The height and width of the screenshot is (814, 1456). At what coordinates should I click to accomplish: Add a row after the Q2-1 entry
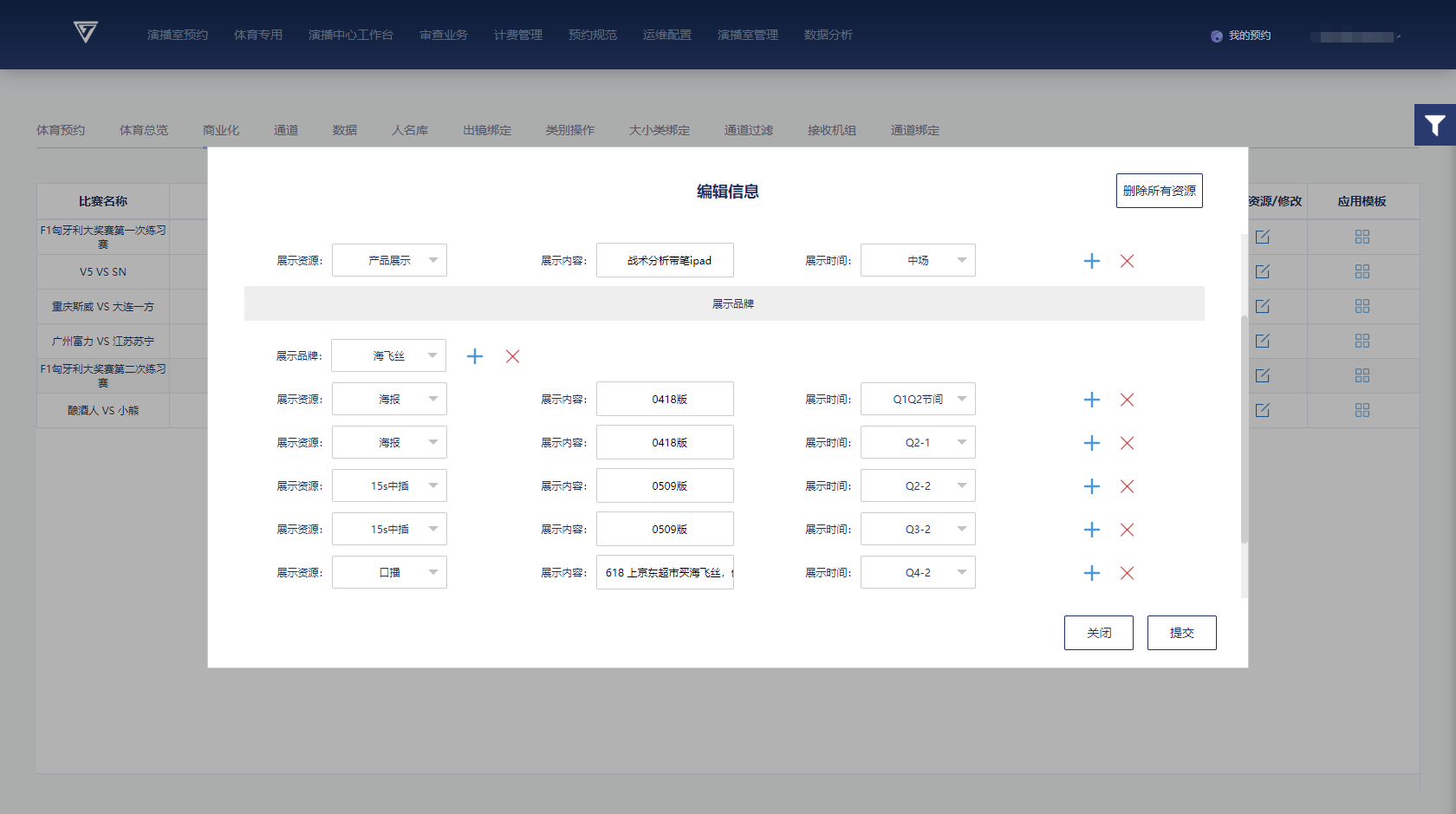(1092, 443)
